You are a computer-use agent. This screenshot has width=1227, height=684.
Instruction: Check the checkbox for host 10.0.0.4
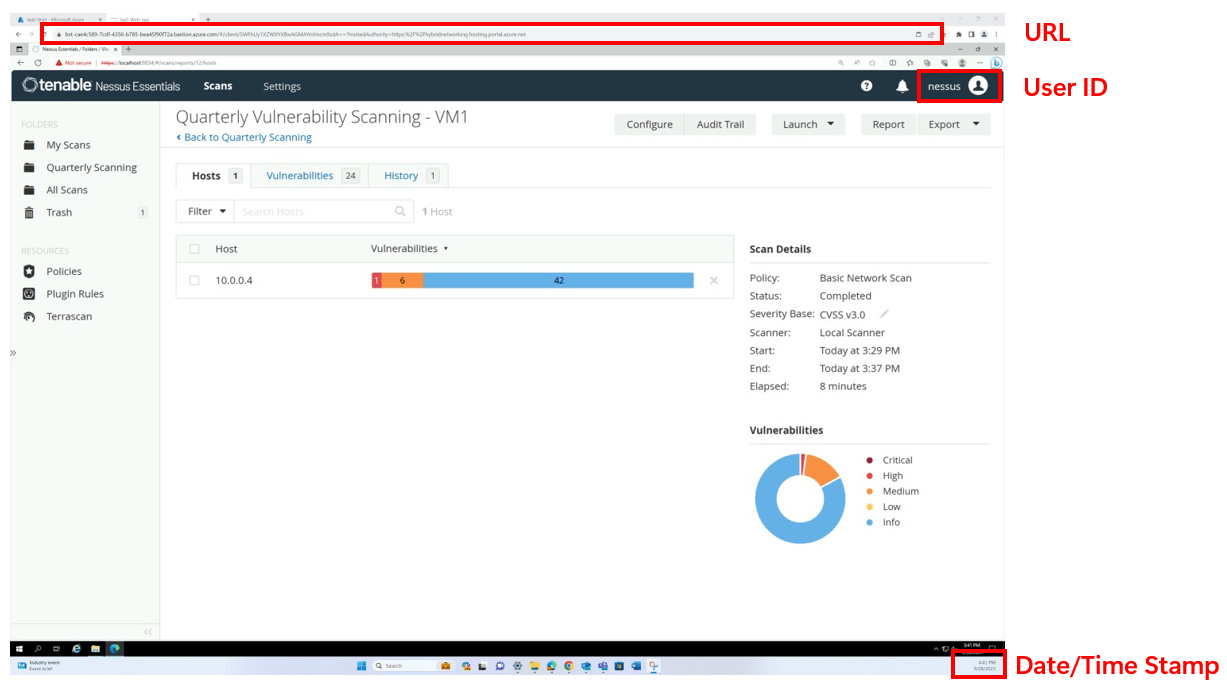[194, 280]
